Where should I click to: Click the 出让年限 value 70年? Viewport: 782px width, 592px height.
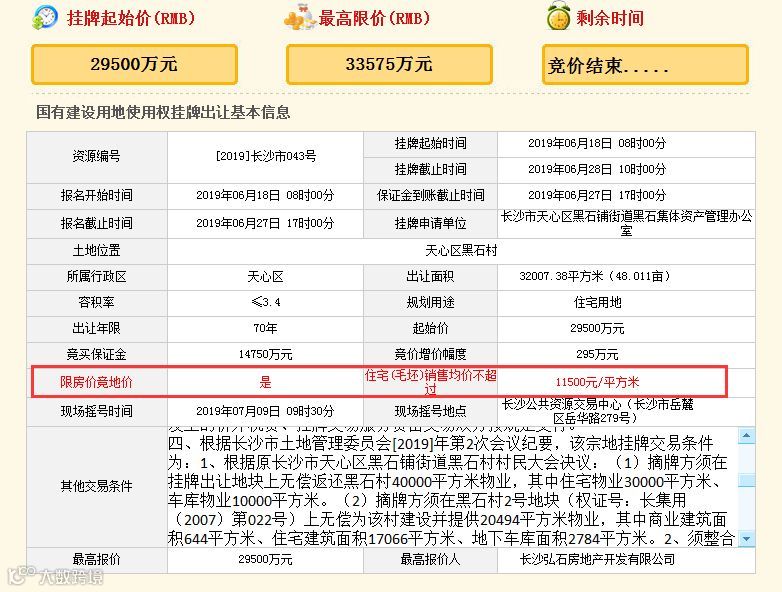[265, 329]
